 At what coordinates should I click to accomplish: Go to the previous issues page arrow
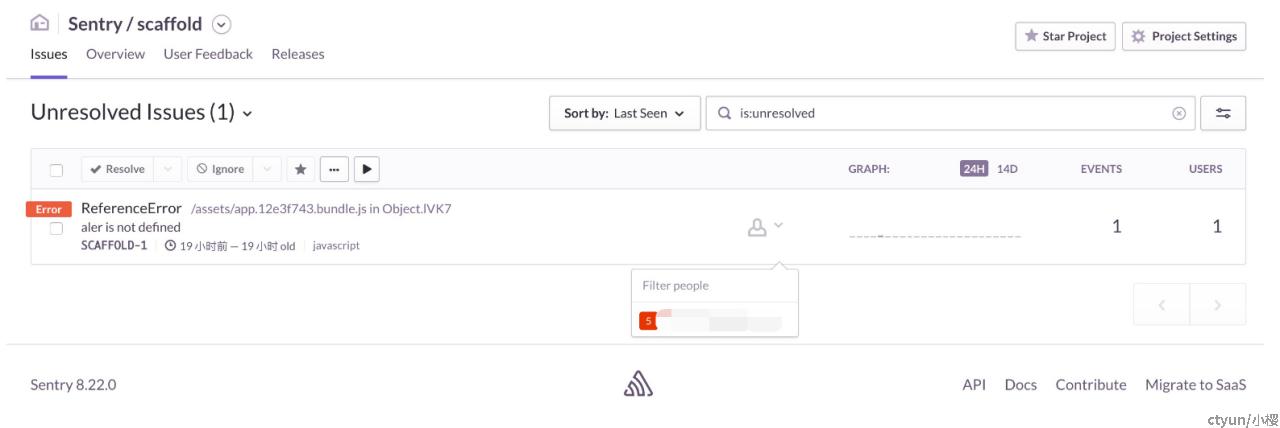[x=1161, y=305]
